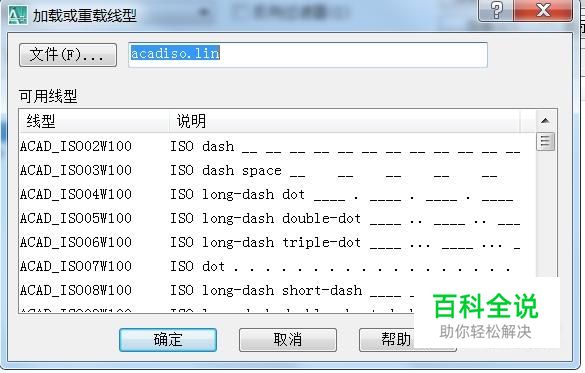585x373 pixels.
Task: Click the 说明 column header
Action: point(344,121)
